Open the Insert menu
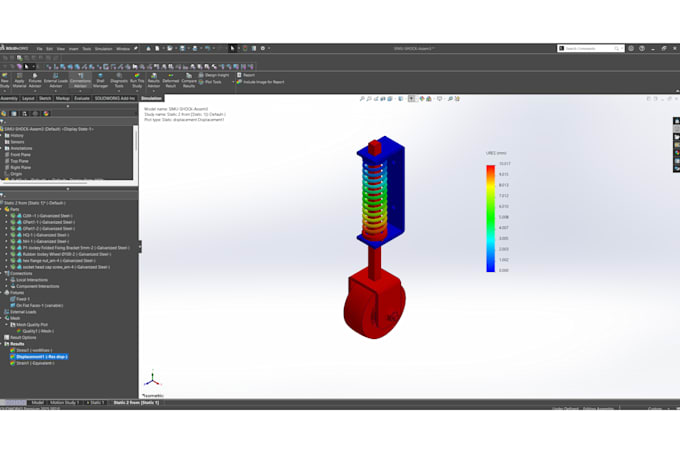The image size is (680, 453). click(74, 49)
